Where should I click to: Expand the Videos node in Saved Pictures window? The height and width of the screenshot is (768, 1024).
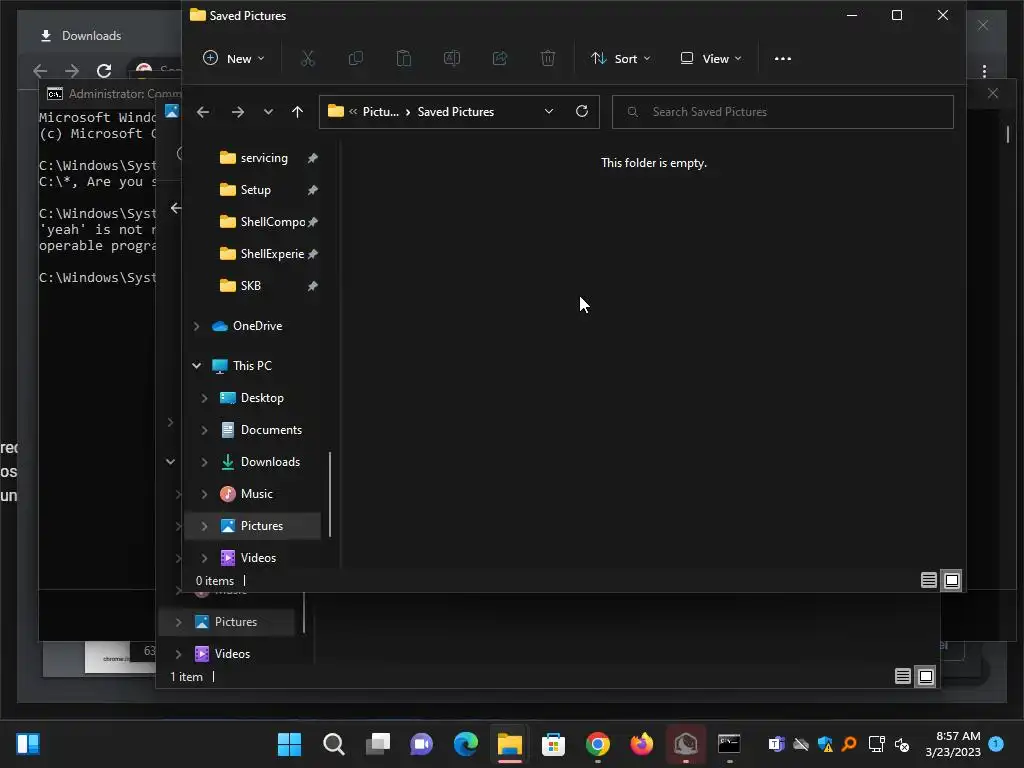[x=204, y=558]
